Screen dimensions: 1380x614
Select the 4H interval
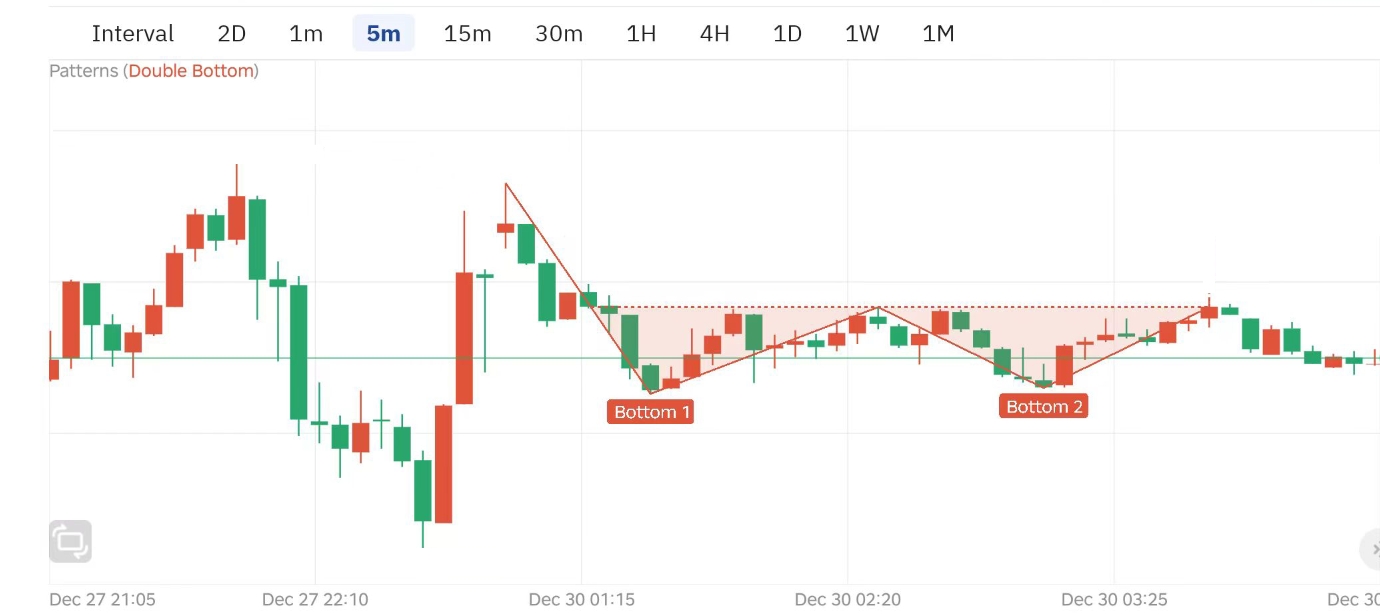(714, 34)
